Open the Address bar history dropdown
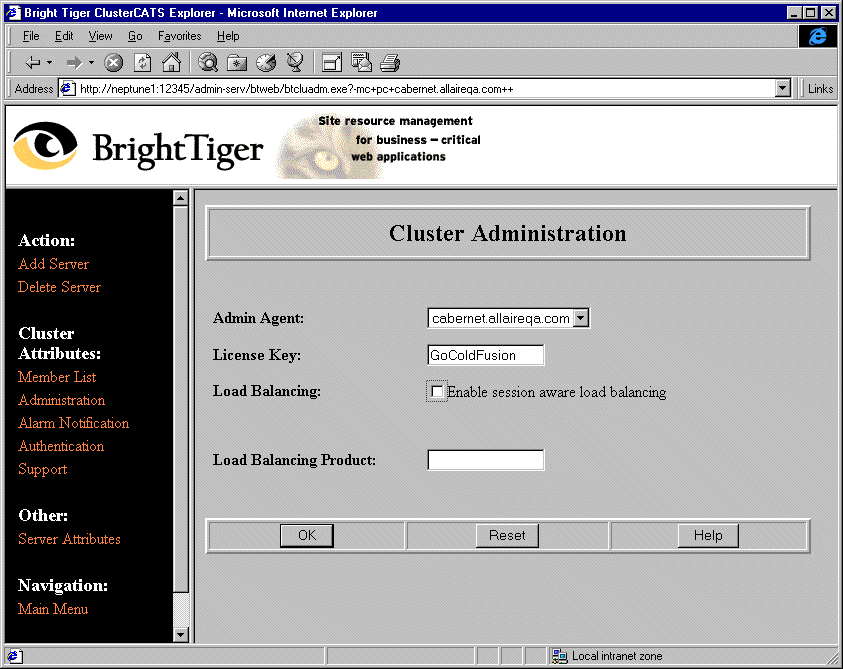Screen dimensions: 843x669 point(783,89)
